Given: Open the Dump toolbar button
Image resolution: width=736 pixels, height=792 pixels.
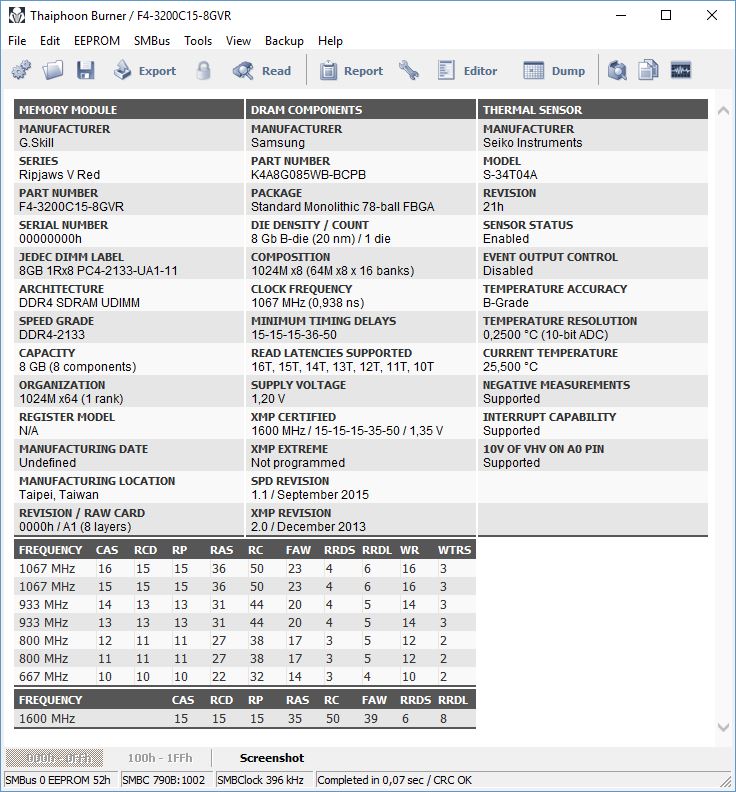Looking at the screenshot, I should tap(554, 71).
